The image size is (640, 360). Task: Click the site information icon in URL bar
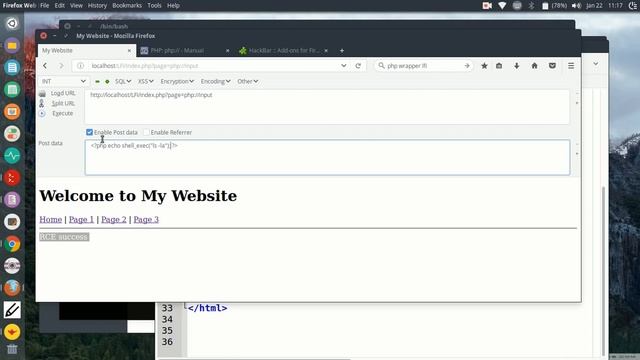[80, 66]
